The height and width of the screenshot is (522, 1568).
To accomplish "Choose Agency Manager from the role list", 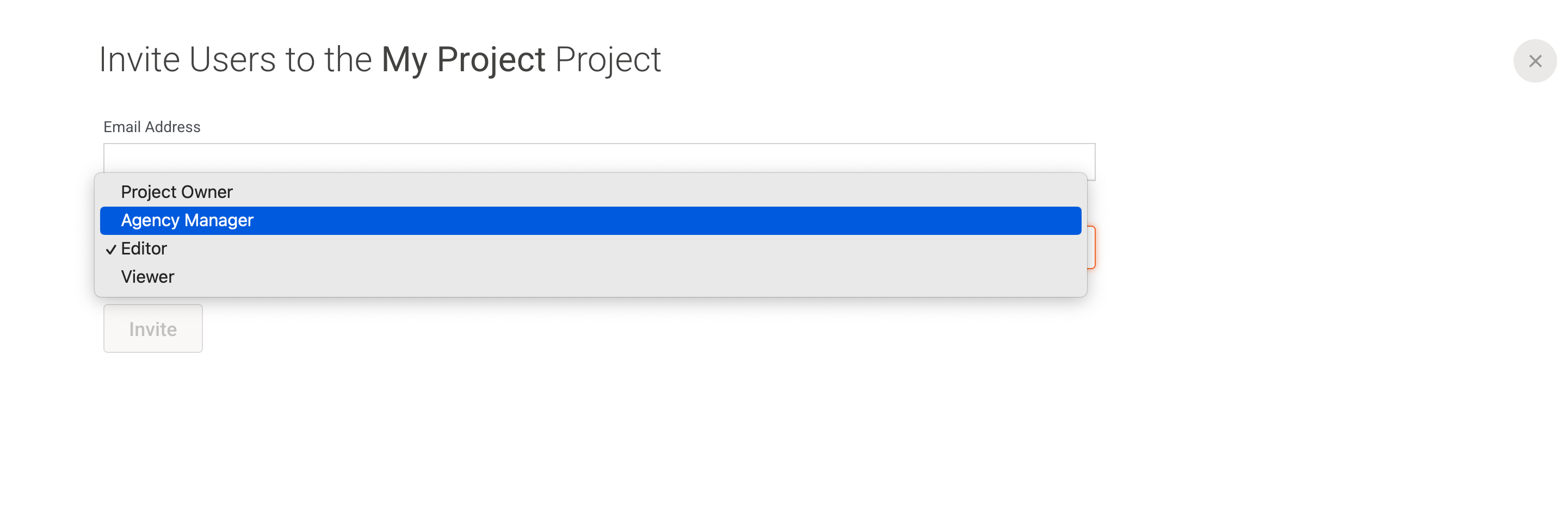I will [x=187, y=220].
